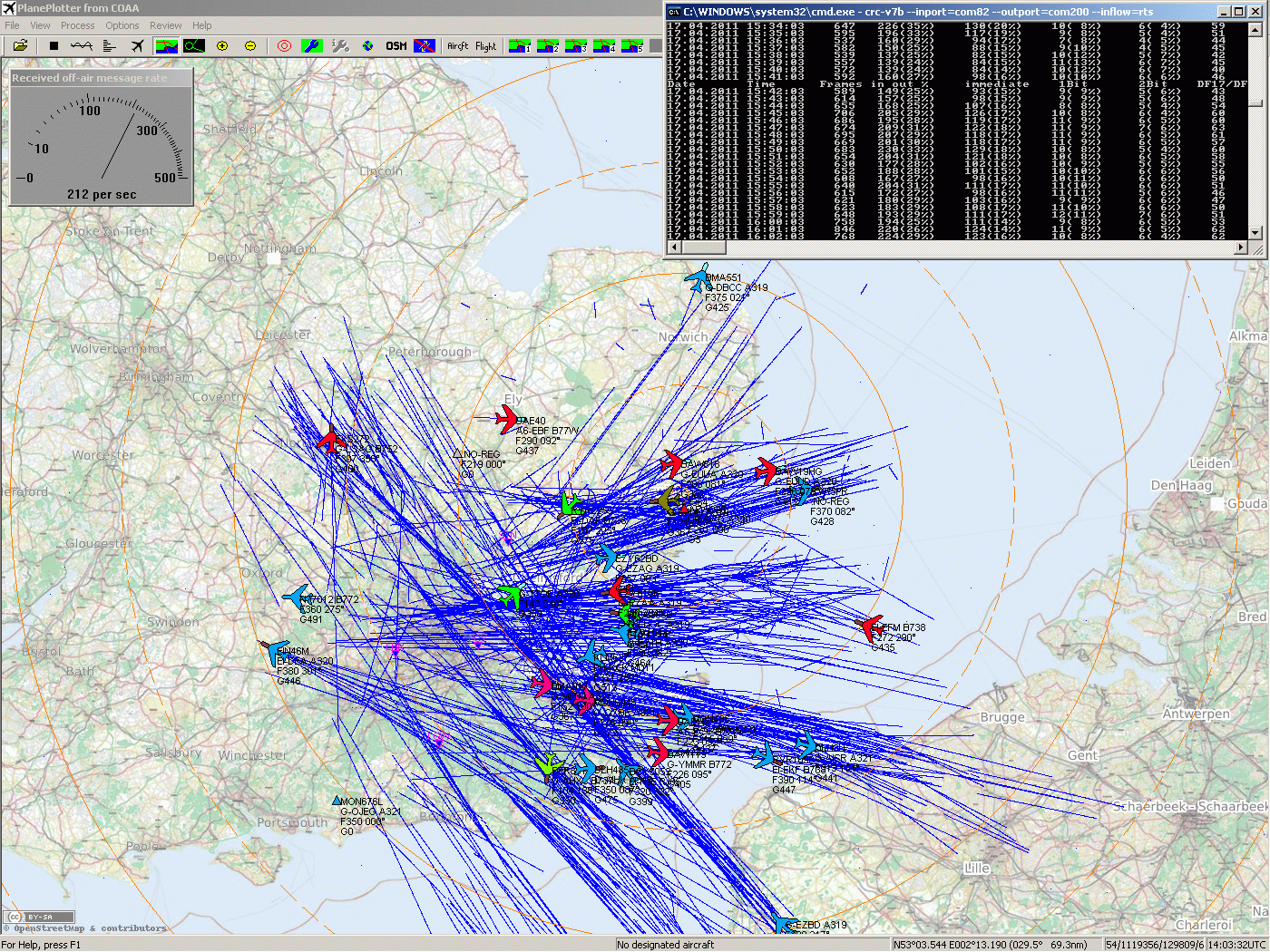This screenshot has height=952, width=1270.
Task: Zoom in with the yellow plus icon
Action: pyautogui.click(x=222, y=45)
